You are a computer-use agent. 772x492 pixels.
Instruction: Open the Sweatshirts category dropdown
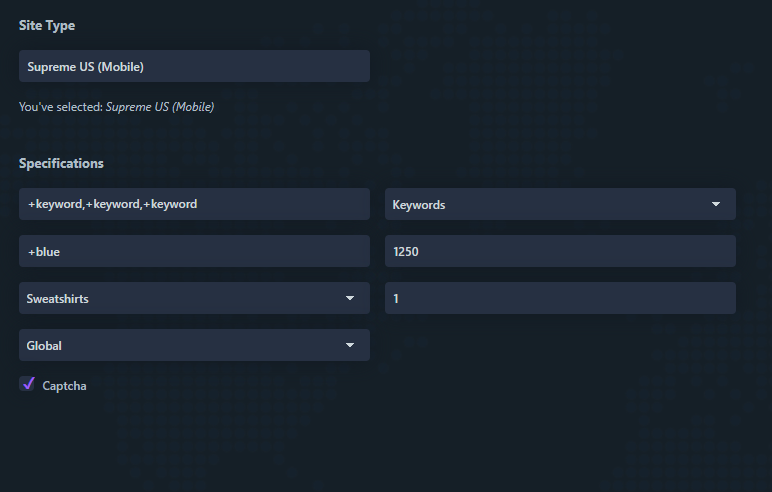[194, 298]
